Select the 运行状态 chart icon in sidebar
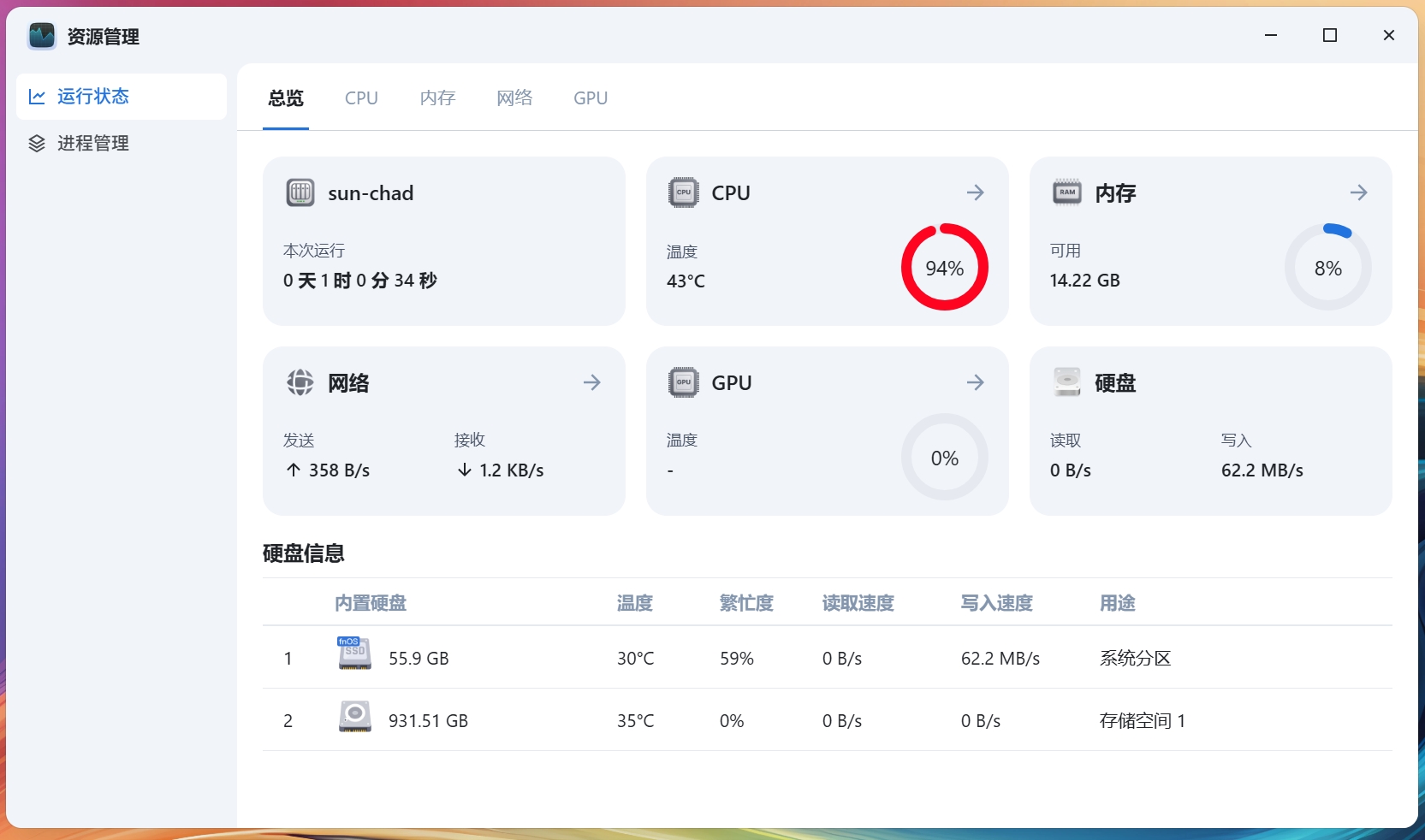The height and width of the screenshot is (840, 1425). [x=37, y=97]
